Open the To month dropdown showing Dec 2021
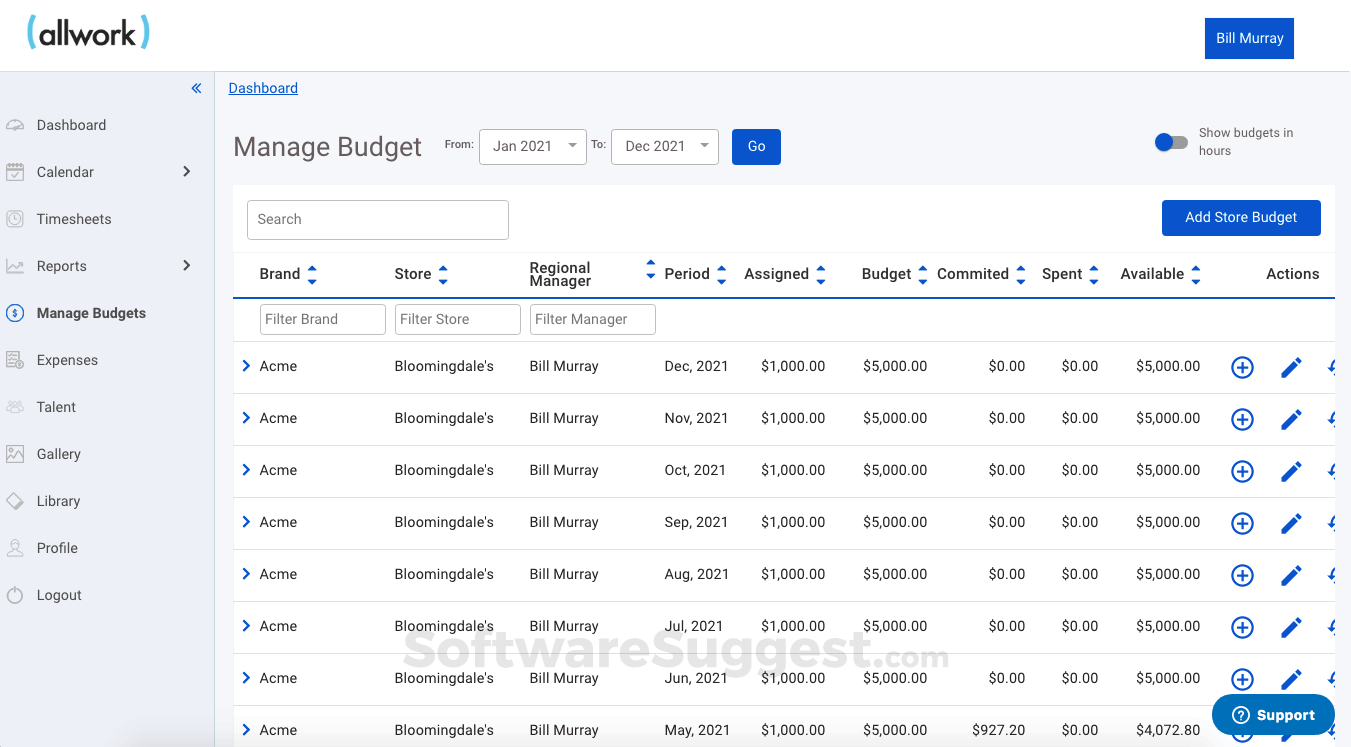This screenshot has height=747, width=1351. tap(664, 146)
